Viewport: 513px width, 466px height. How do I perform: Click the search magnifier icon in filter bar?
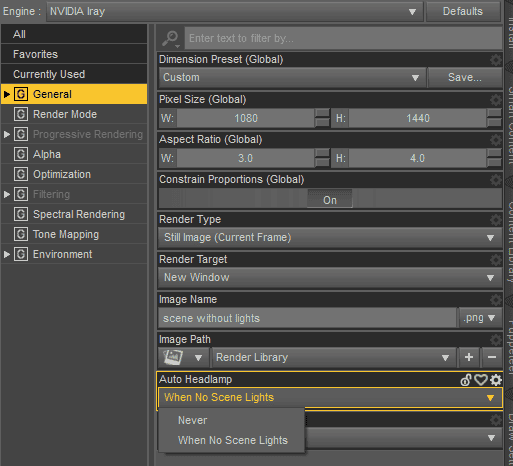pyautogui.click(x=171, y=39)
